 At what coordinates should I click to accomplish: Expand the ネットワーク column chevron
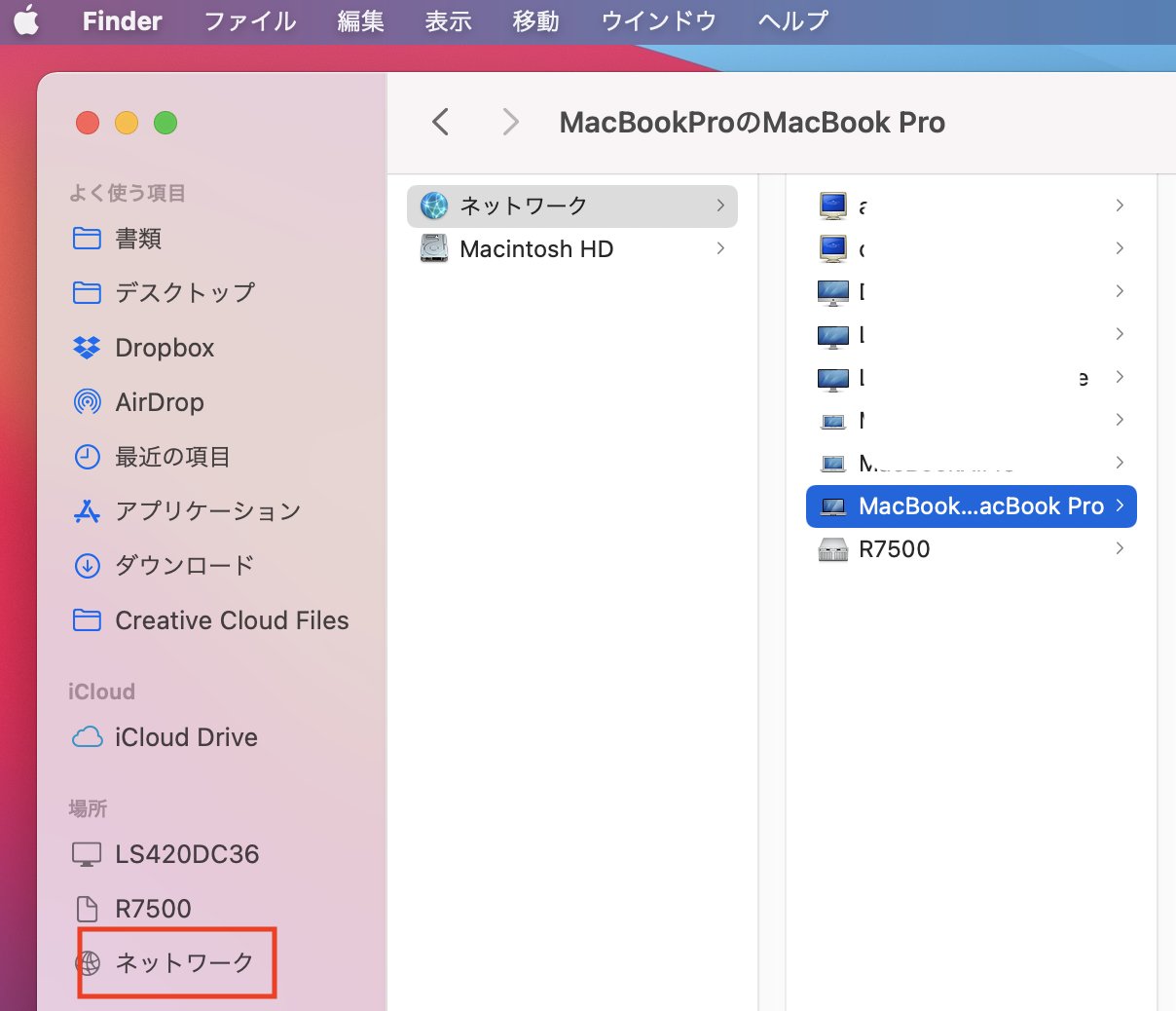720,206
